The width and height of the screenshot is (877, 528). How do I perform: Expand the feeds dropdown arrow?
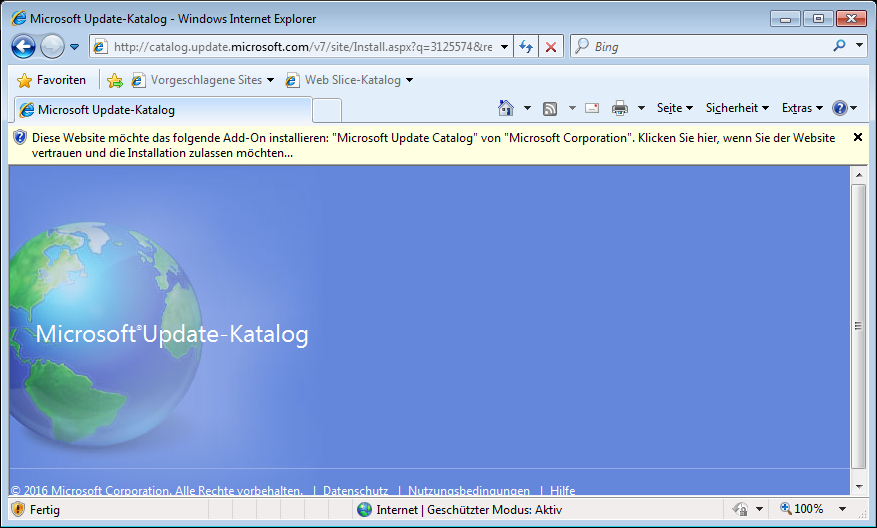pyautogui.click(x=572, y=108)
